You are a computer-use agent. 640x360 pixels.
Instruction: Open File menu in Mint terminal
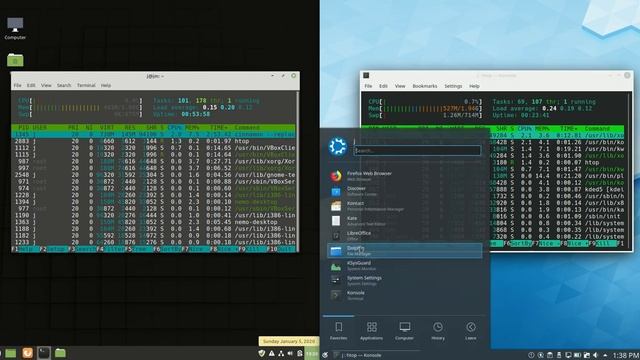coord(18,85)
